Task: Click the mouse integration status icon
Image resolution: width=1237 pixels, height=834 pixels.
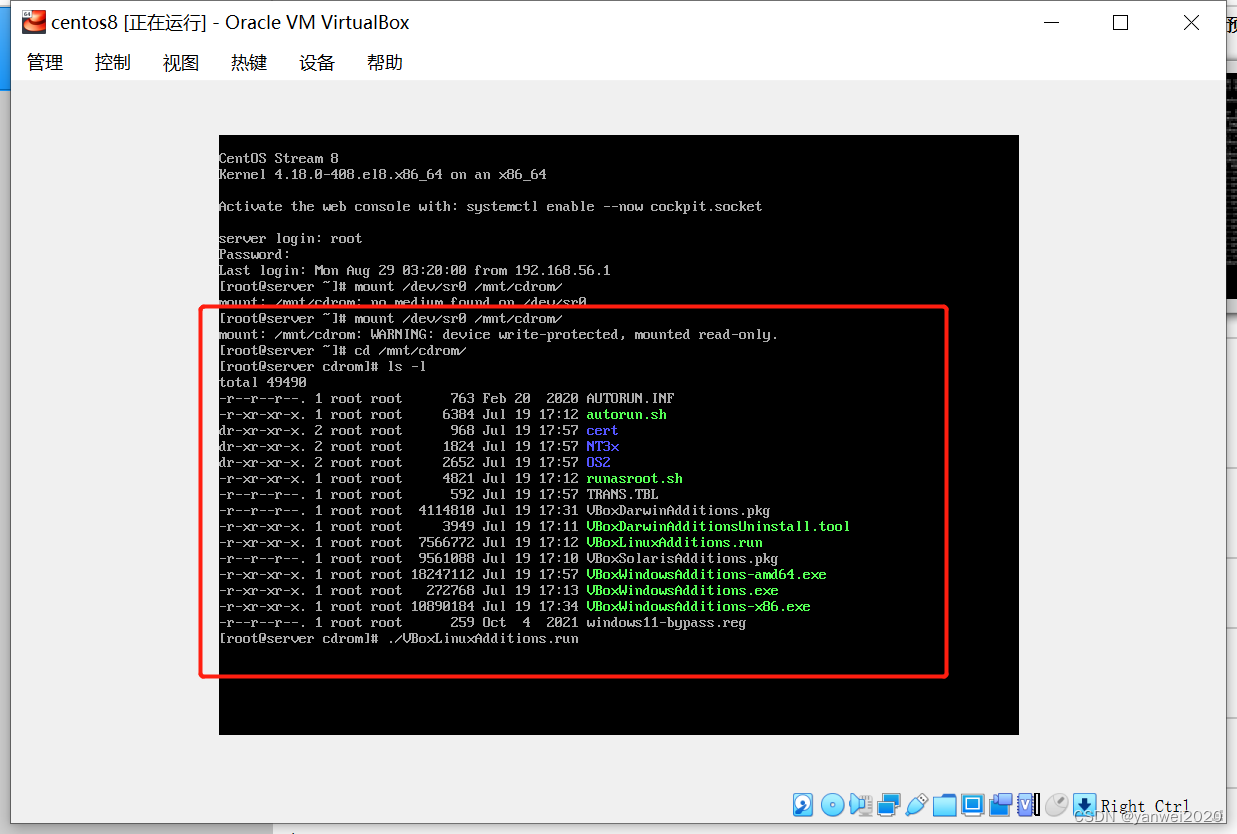Action: coord(1056,805)
